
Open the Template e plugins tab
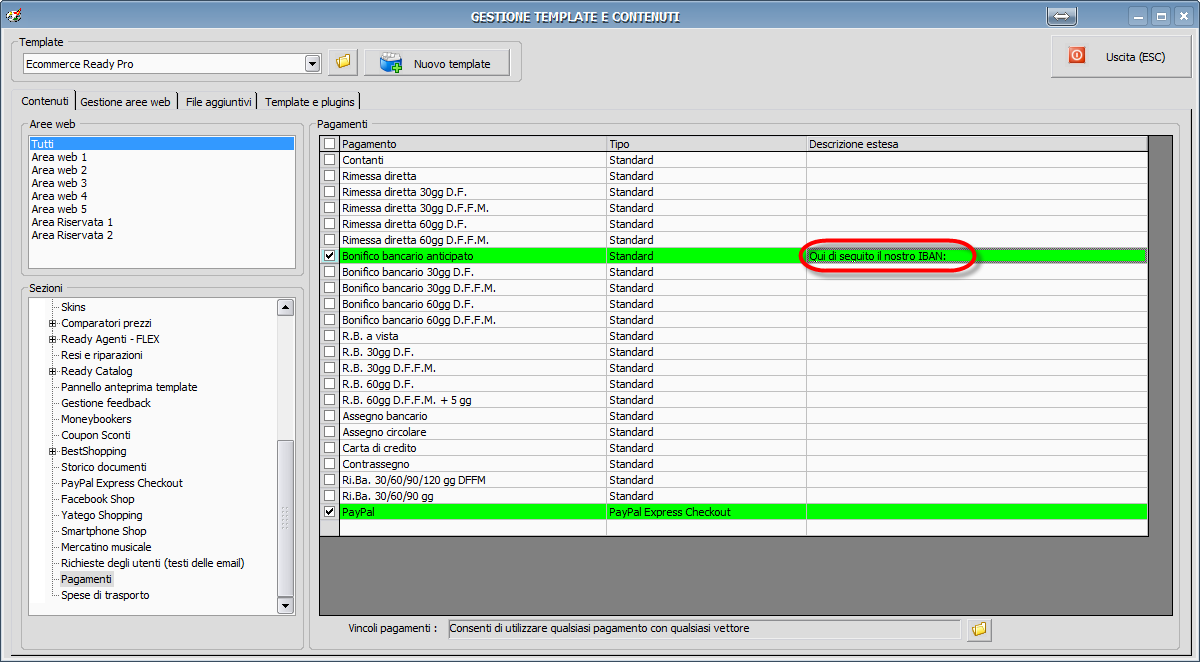tap(309, 102)
